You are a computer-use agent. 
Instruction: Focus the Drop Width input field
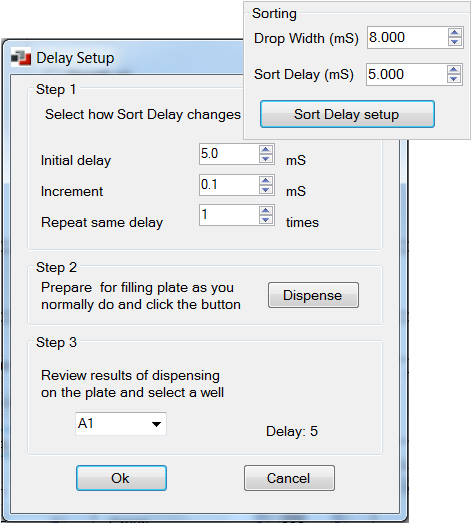[x=408, y=37]
